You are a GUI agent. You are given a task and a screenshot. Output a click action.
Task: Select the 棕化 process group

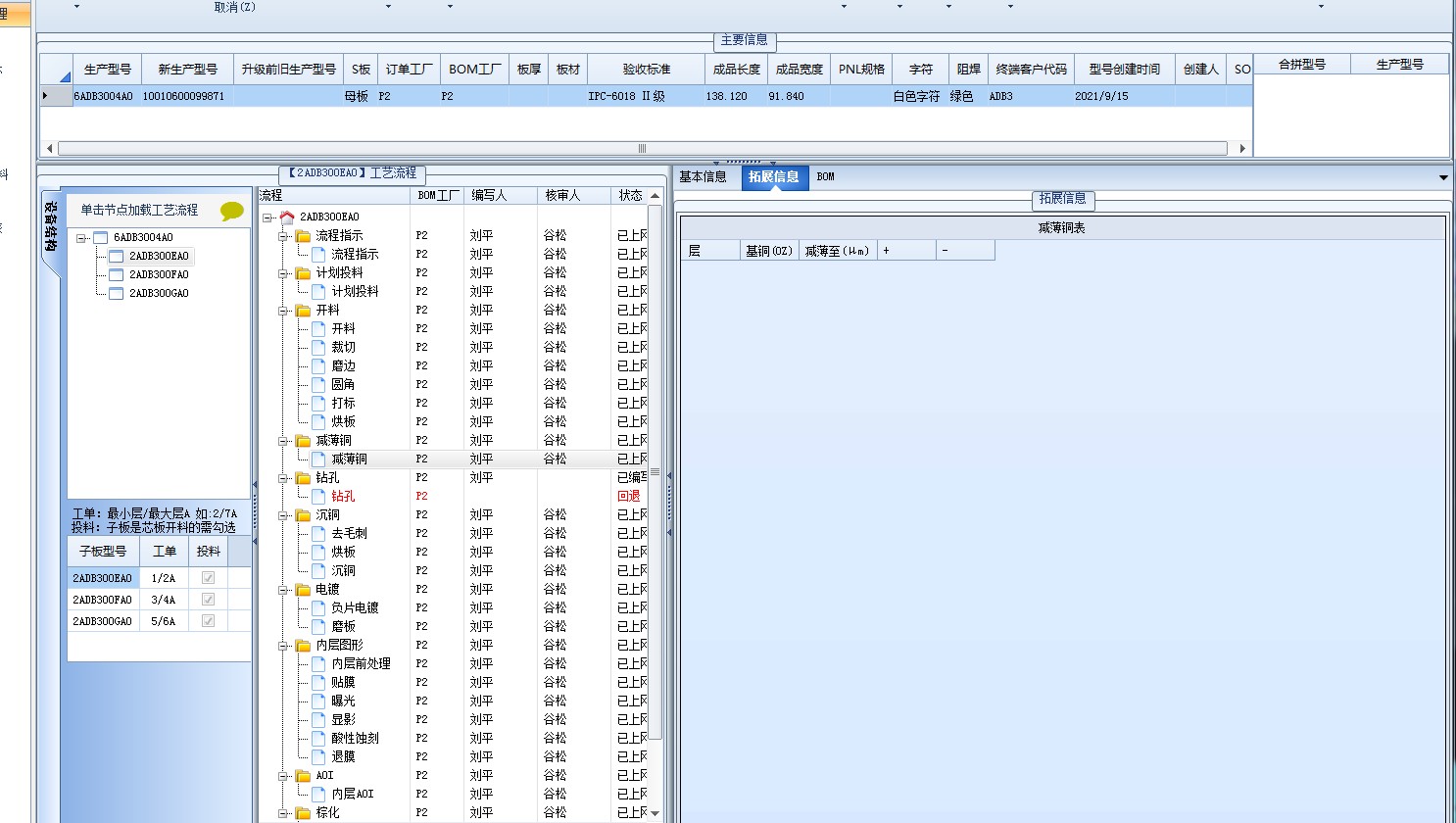[x=327, y=812]
